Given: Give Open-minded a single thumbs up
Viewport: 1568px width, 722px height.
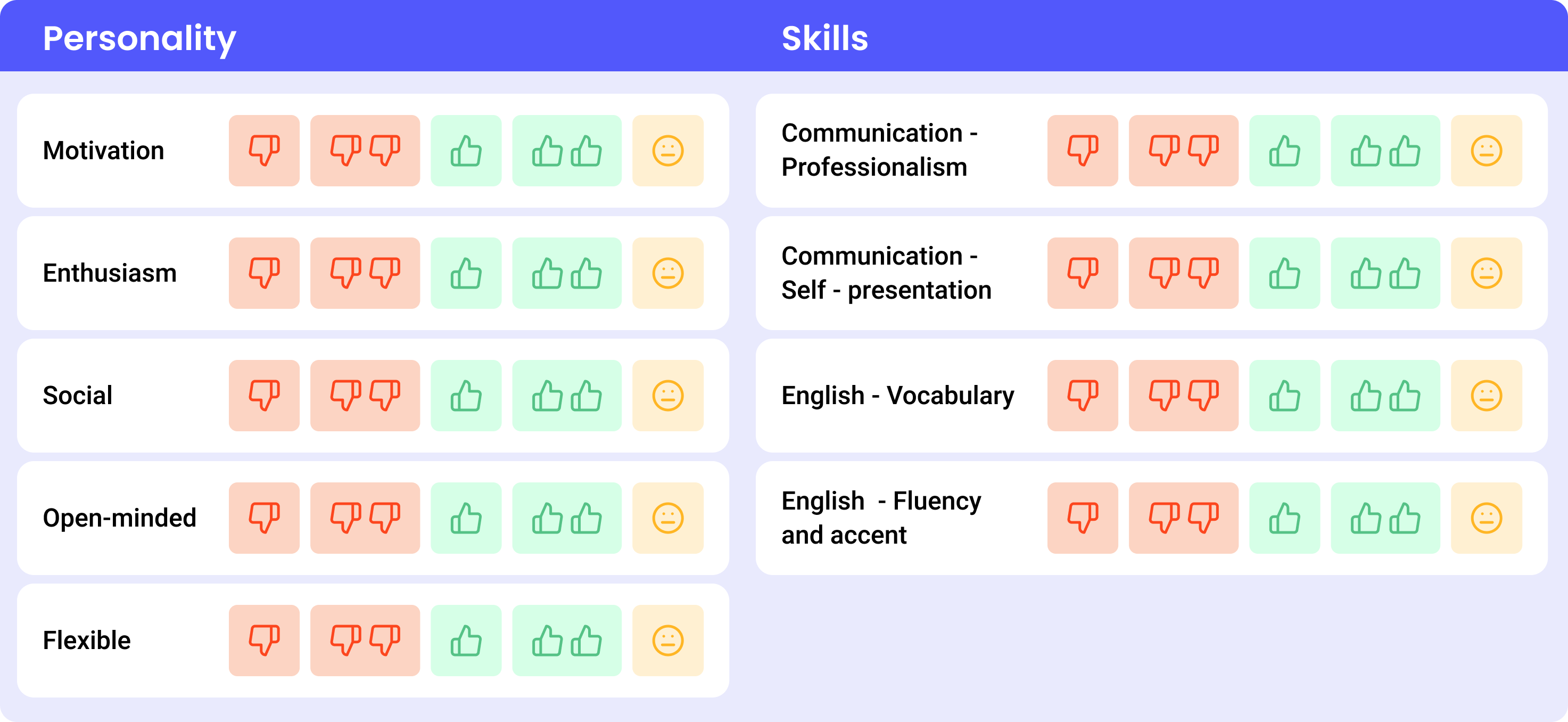Looking at the screenshot, I should tap(466, 518).
